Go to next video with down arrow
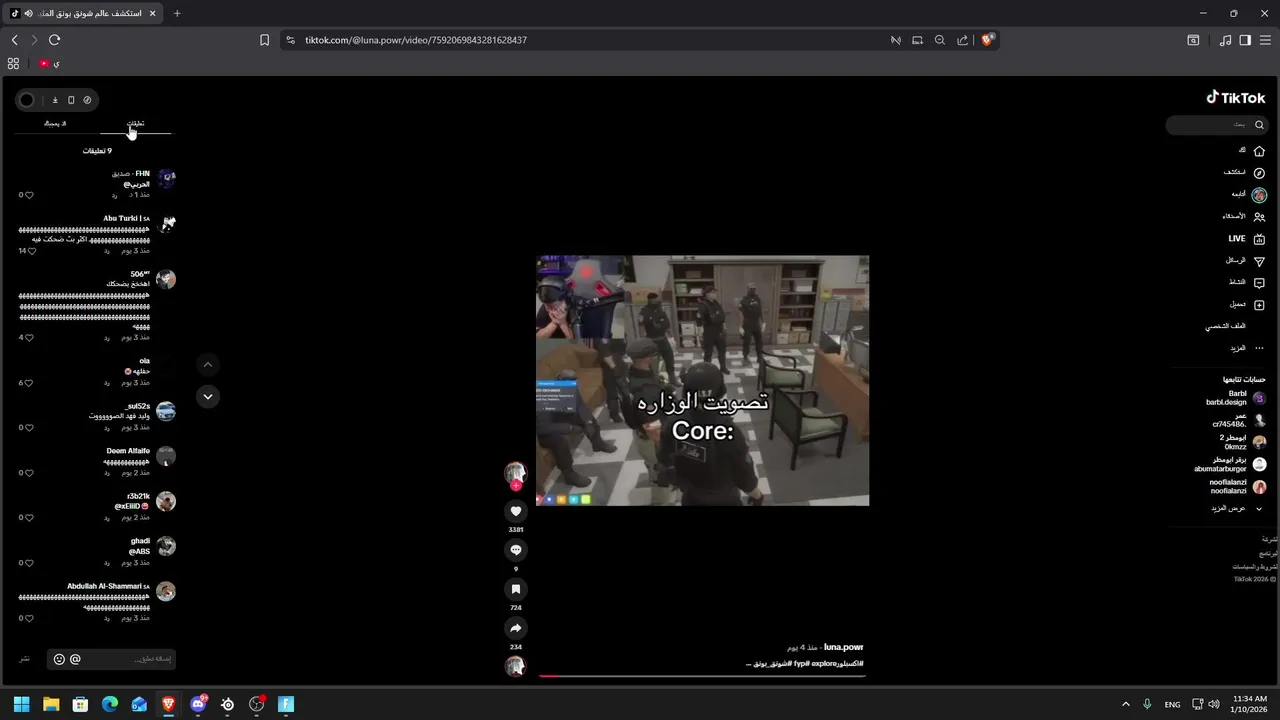This screenshot has width=1280, height=720. (208, 397)
